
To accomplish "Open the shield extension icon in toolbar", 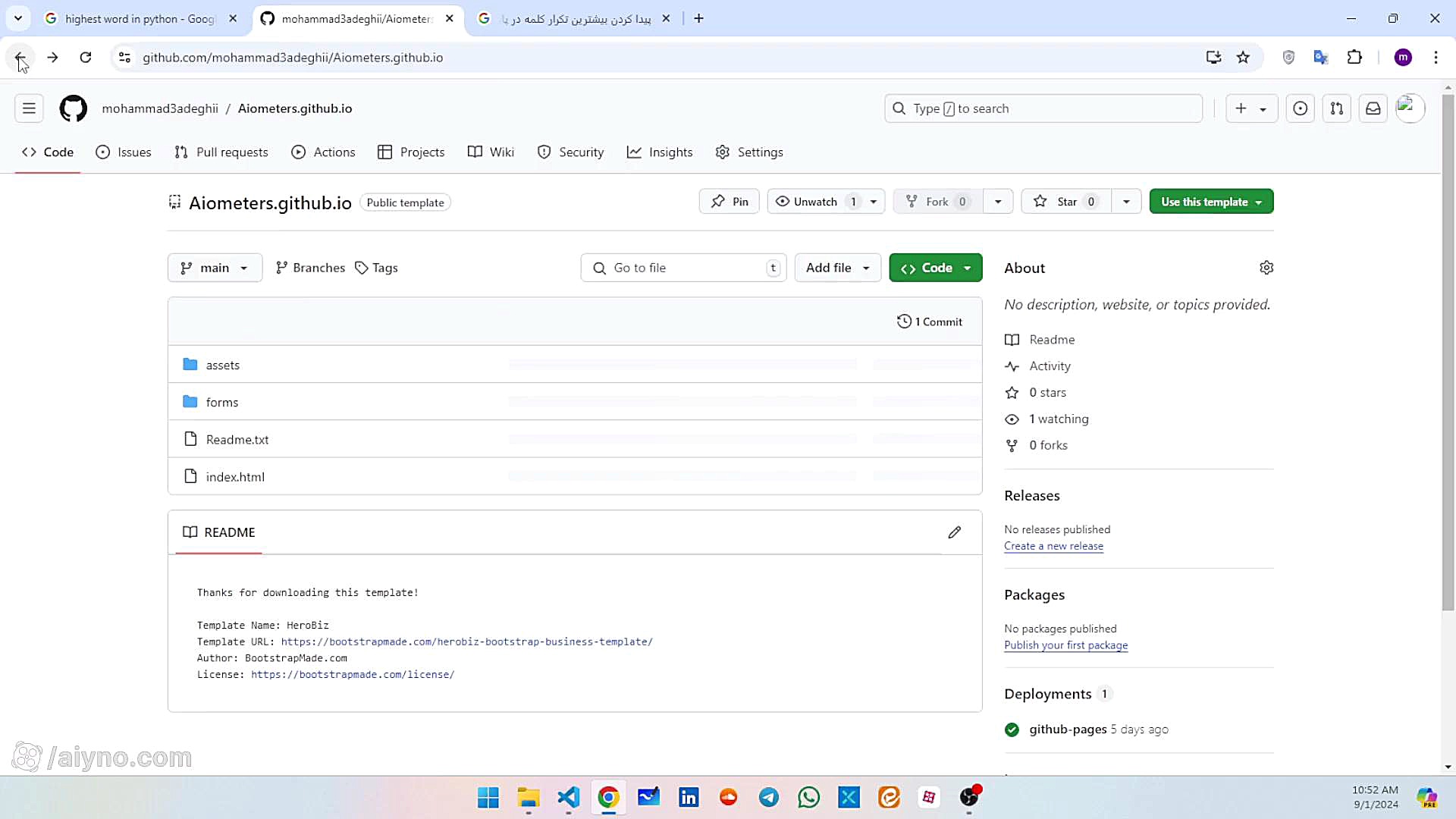I will click(1288, 58).
